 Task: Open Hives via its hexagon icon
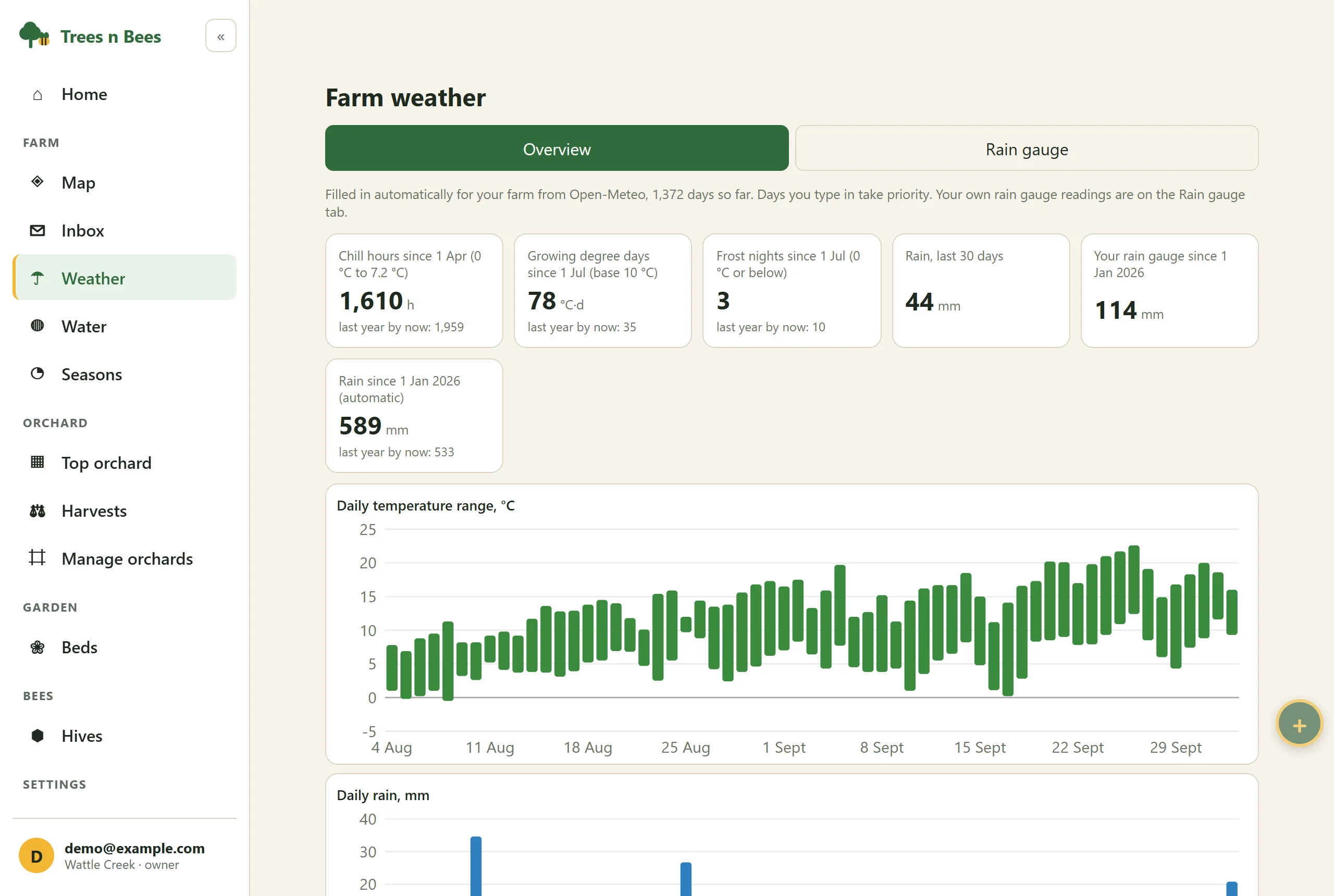tap(38, 736)
